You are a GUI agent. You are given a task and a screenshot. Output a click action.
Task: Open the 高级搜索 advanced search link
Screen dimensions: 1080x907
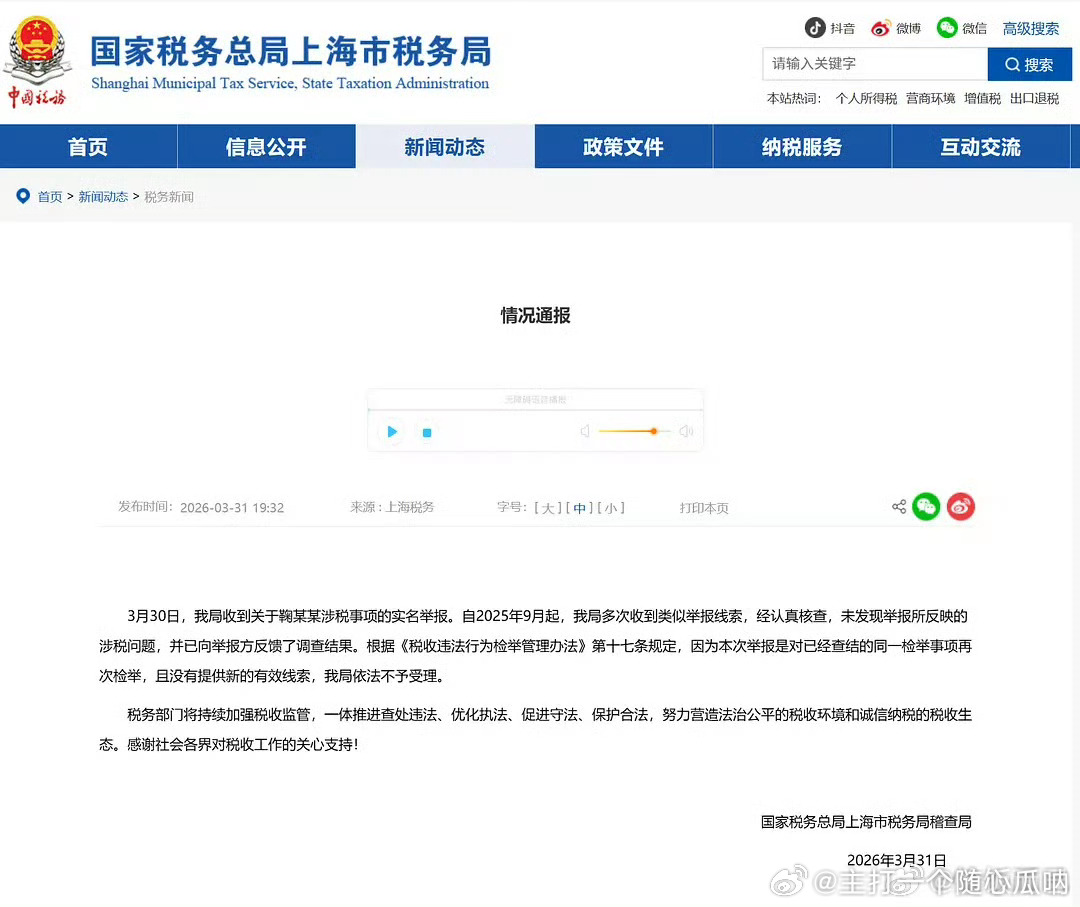pos(1030,28)
